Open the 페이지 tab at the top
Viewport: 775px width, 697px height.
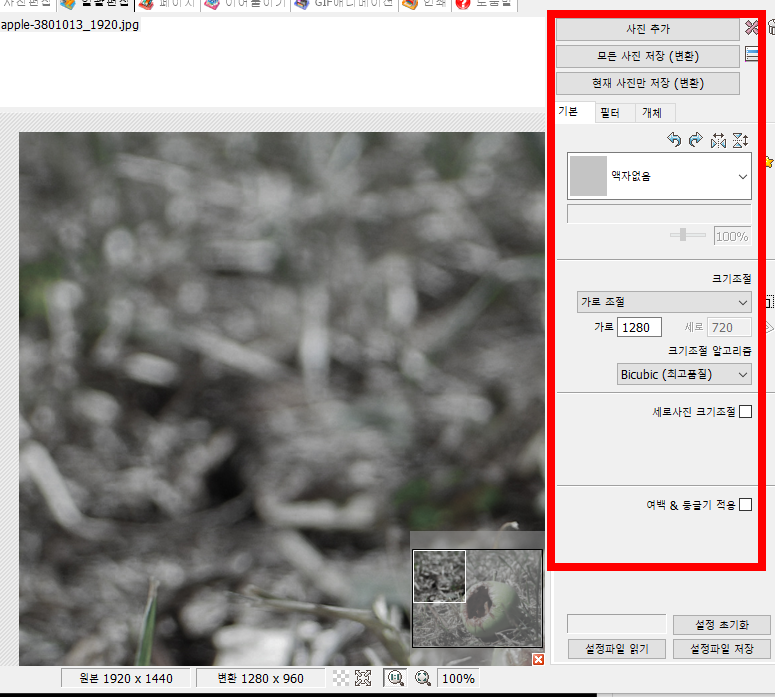[168, 4]
